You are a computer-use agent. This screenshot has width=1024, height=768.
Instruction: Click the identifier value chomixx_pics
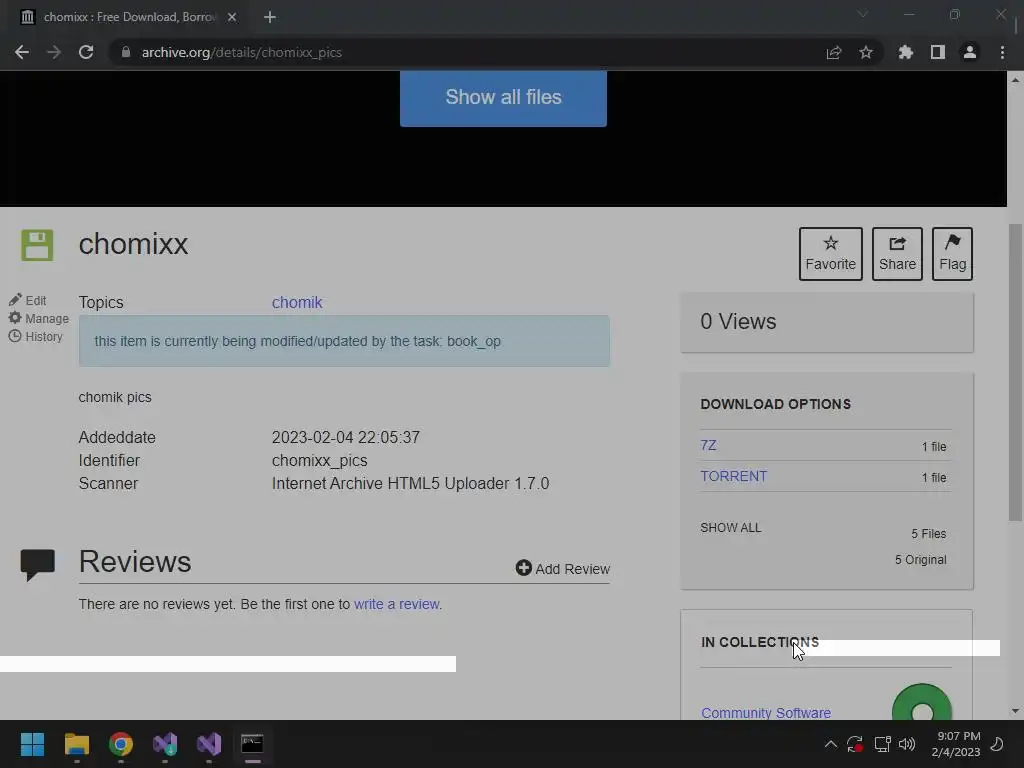319,460
